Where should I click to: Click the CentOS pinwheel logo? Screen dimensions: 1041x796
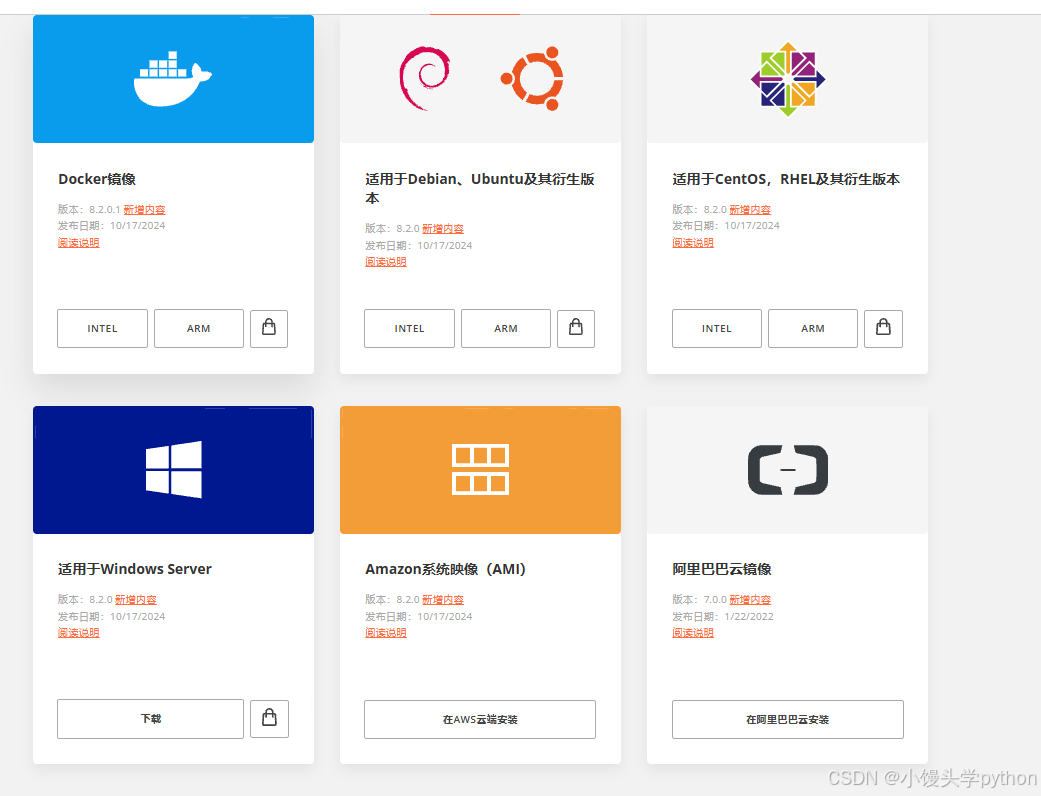click(x=788, y=79)
